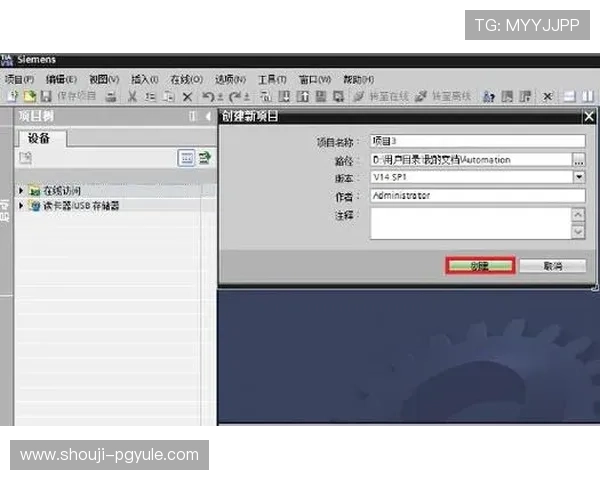600x480 pixels.
Task: Open the 选项(N) menu
Action: (x=230, y=79)
